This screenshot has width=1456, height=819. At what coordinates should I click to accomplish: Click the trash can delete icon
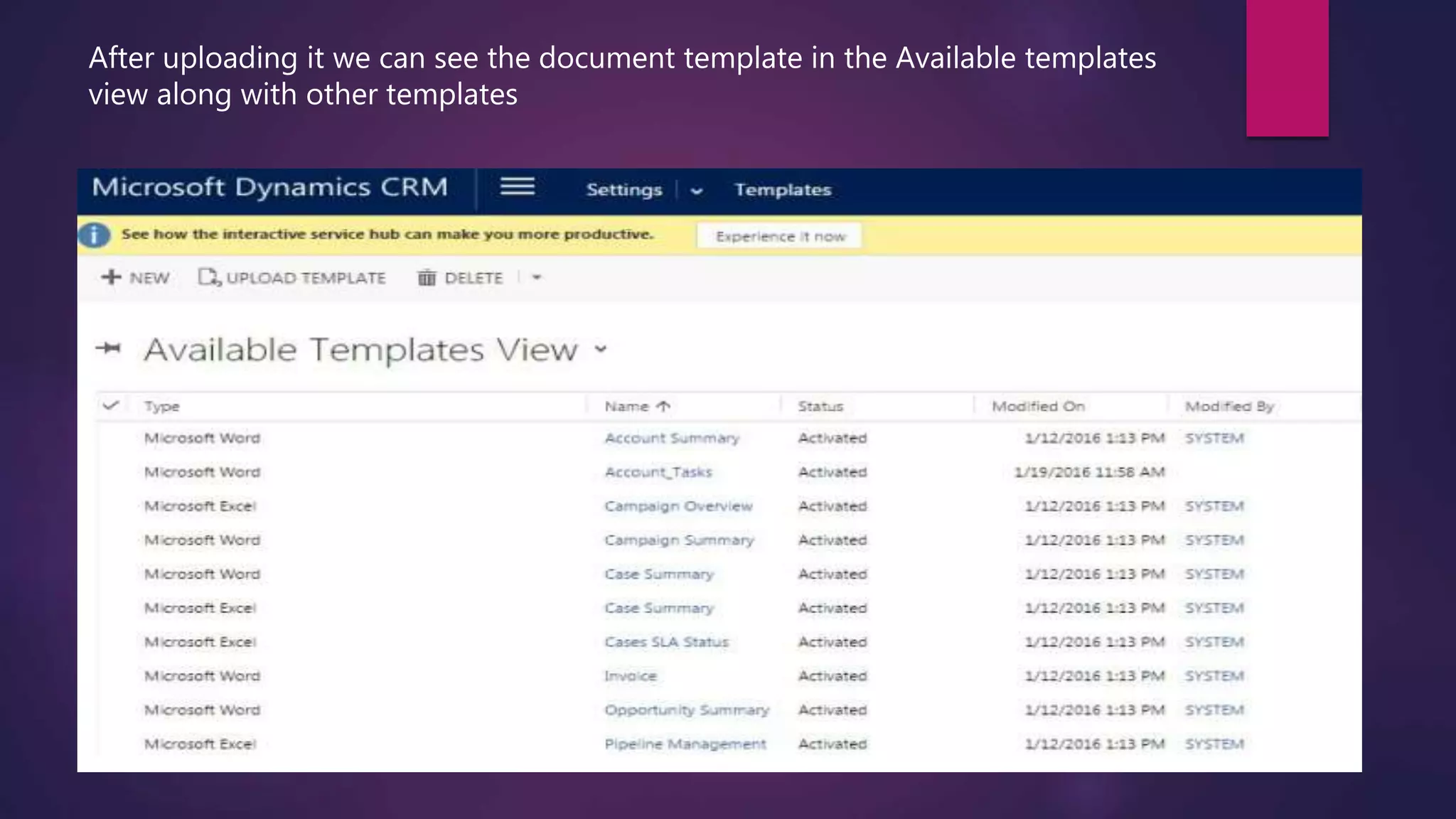point(427,277)
